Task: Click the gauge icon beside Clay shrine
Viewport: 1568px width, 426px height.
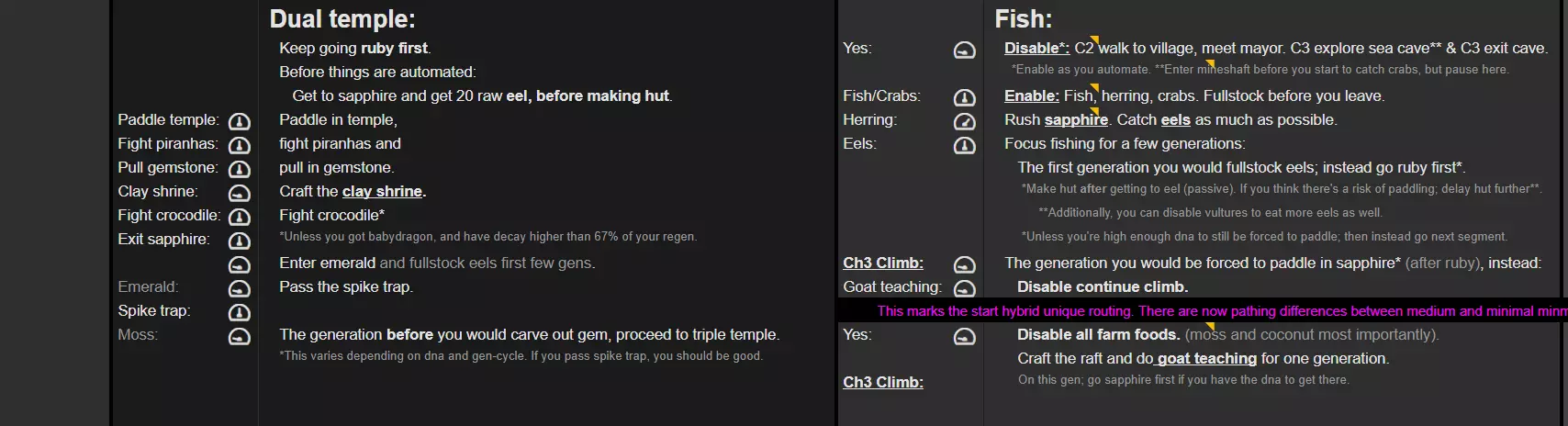Action: pos(239,193)
